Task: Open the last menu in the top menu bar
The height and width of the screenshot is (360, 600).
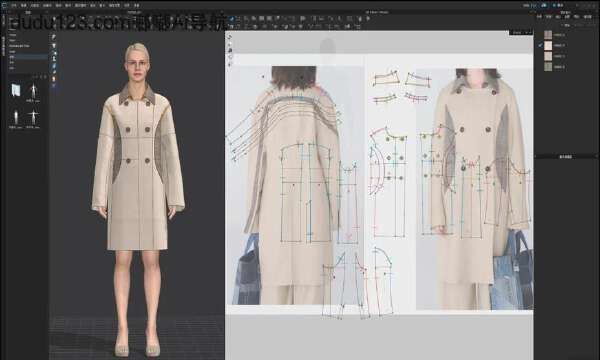Action: (137, 5)
